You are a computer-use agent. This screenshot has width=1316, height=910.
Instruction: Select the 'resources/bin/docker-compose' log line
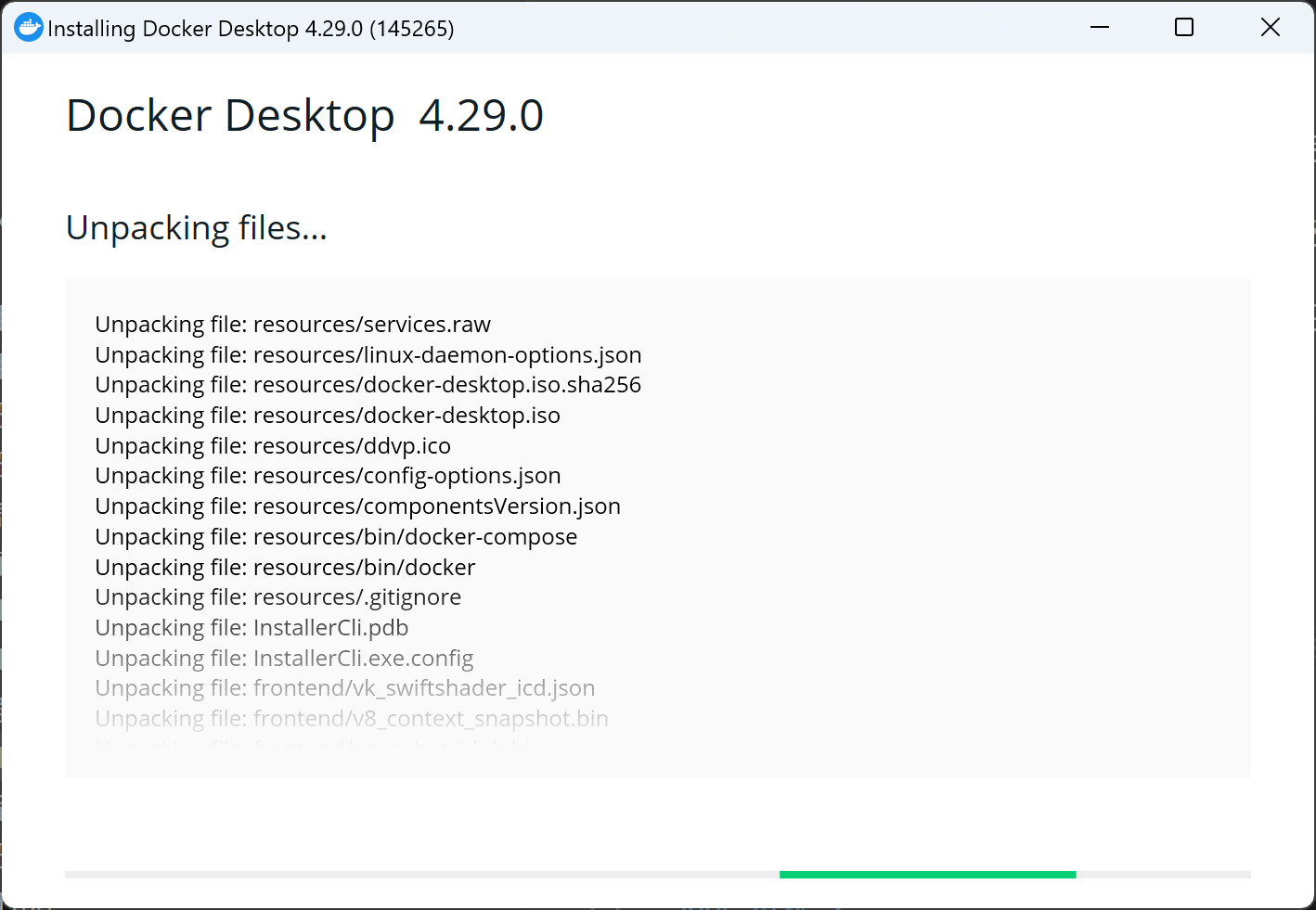coord(336,537)
